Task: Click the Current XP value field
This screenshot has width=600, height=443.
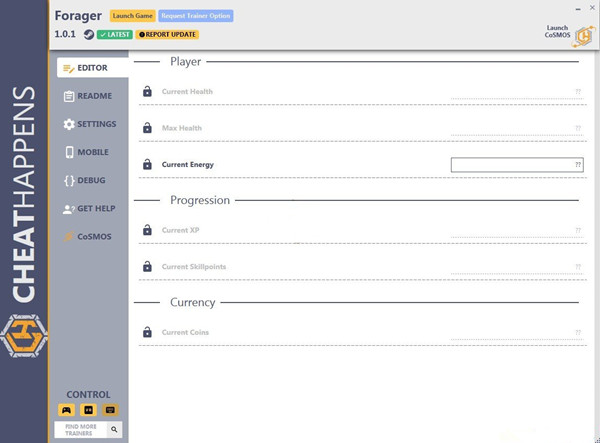Action: point(517,230)
